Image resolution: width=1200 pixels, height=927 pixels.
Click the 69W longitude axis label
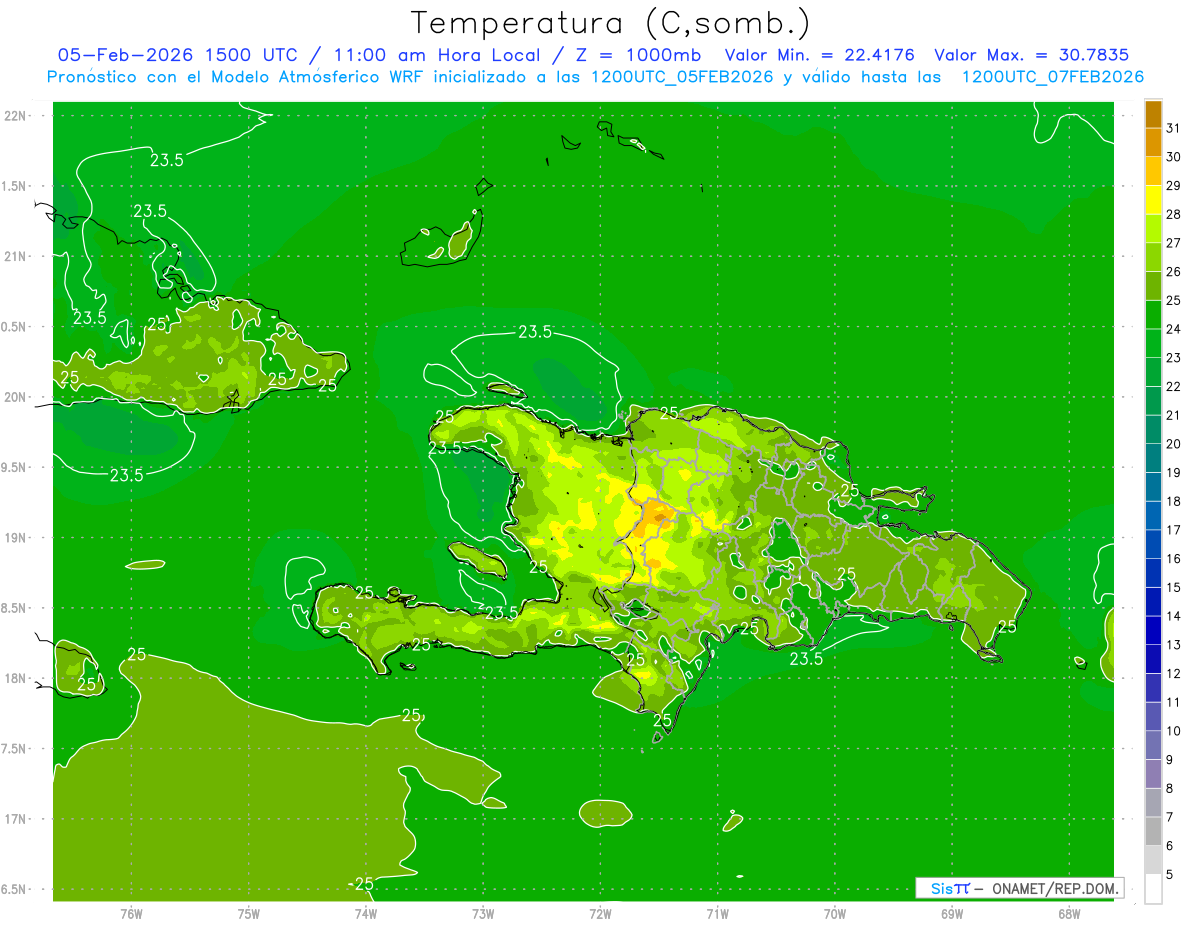[952, 914]
